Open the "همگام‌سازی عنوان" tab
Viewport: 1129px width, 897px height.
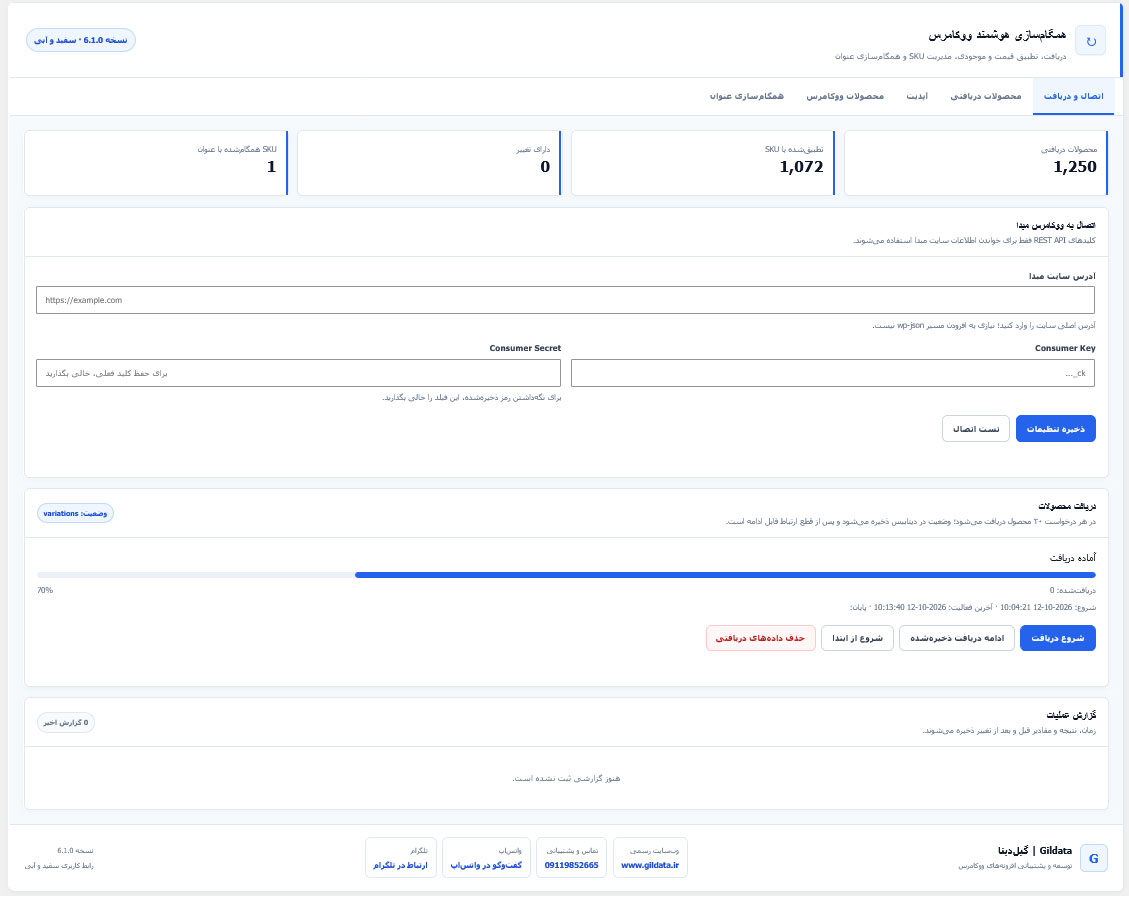(747, 96)
